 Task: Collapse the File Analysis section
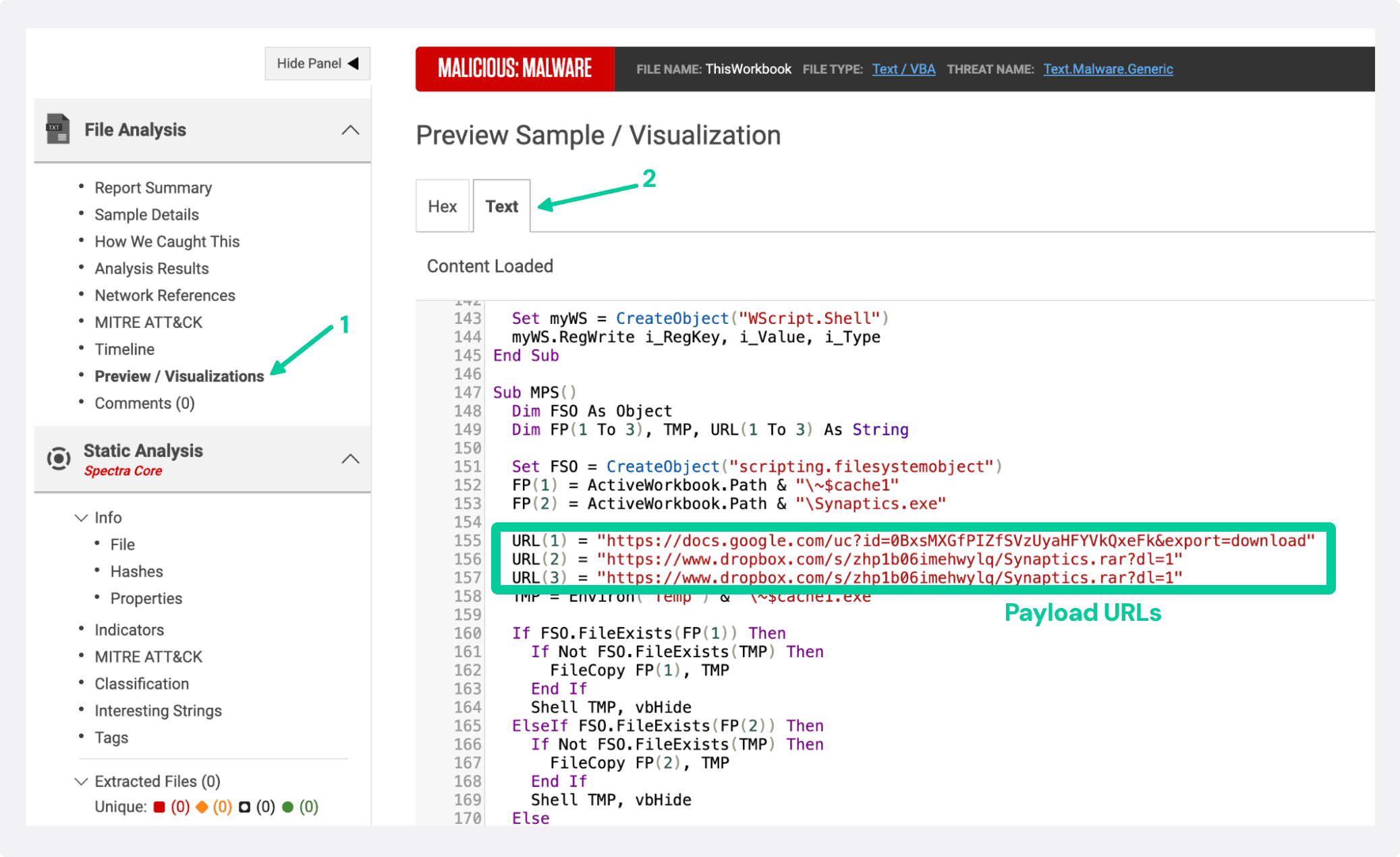click(351, 130)
